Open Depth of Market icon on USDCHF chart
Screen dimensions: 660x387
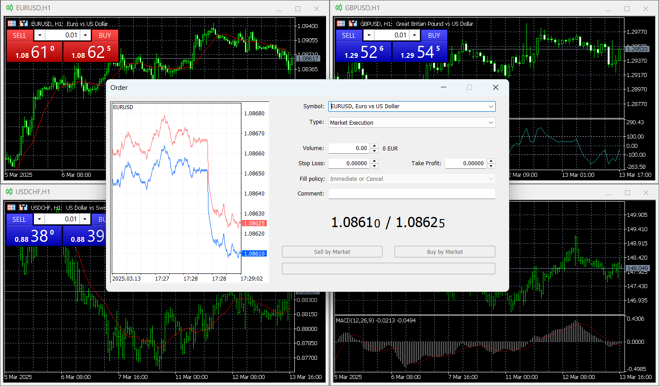(24, 207)
